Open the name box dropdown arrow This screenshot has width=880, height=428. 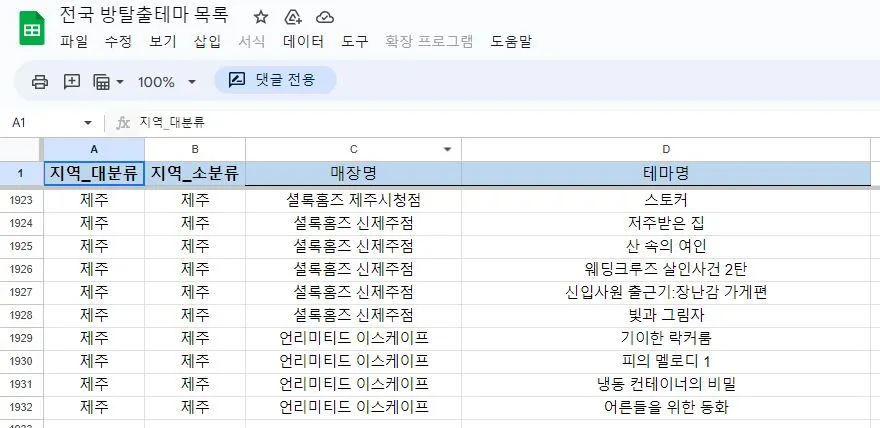pyautogui.click(x=88, y=123)
